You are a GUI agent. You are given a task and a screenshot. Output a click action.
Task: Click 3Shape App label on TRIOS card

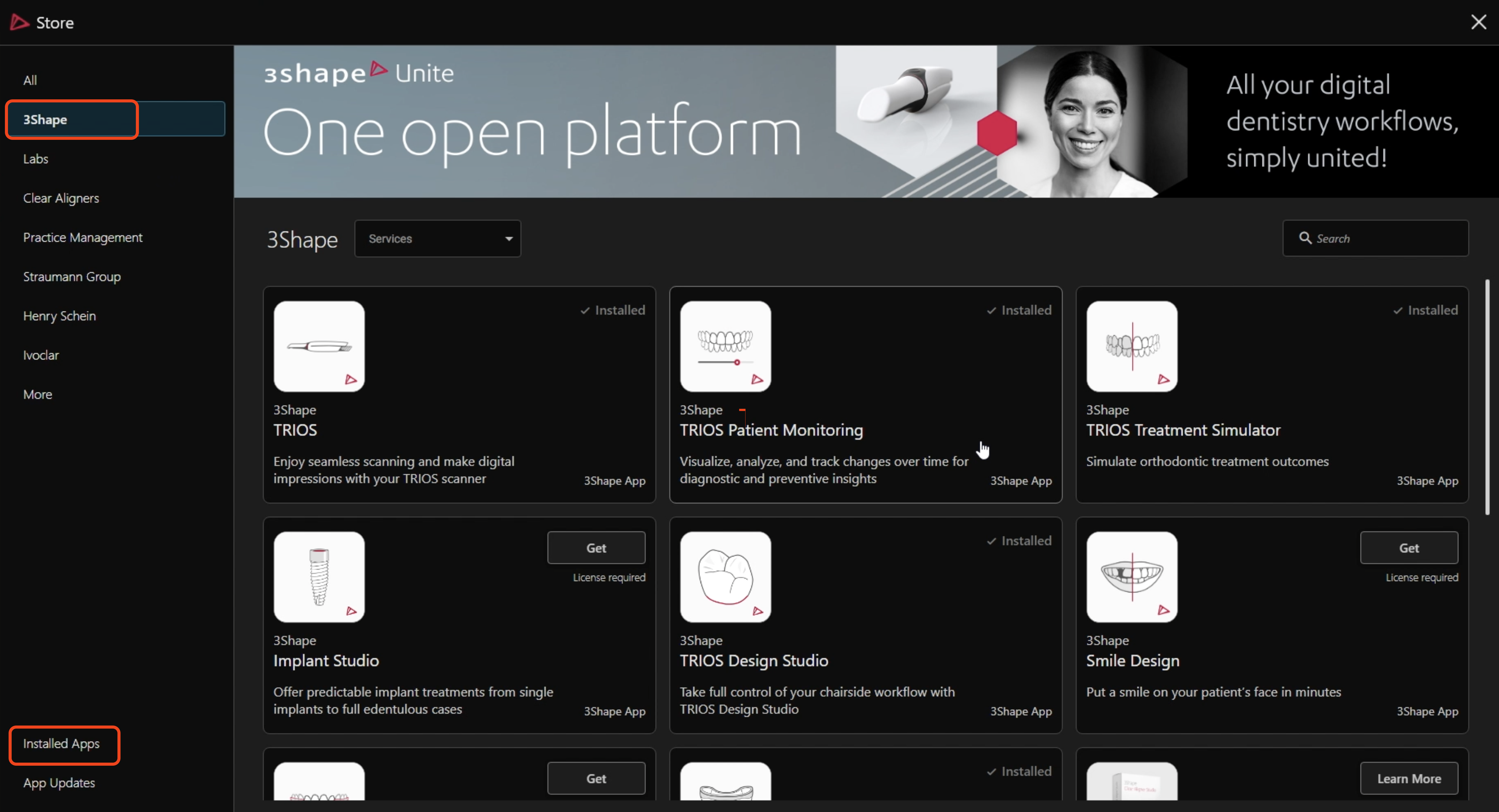point(615,481)
